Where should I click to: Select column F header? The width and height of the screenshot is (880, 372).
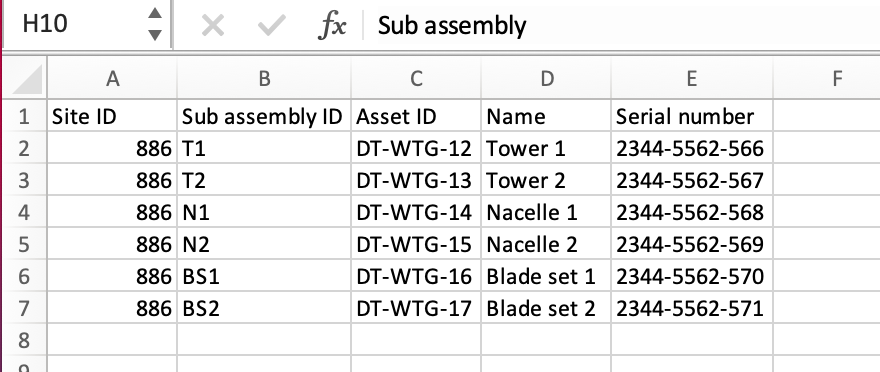[827, 79]
